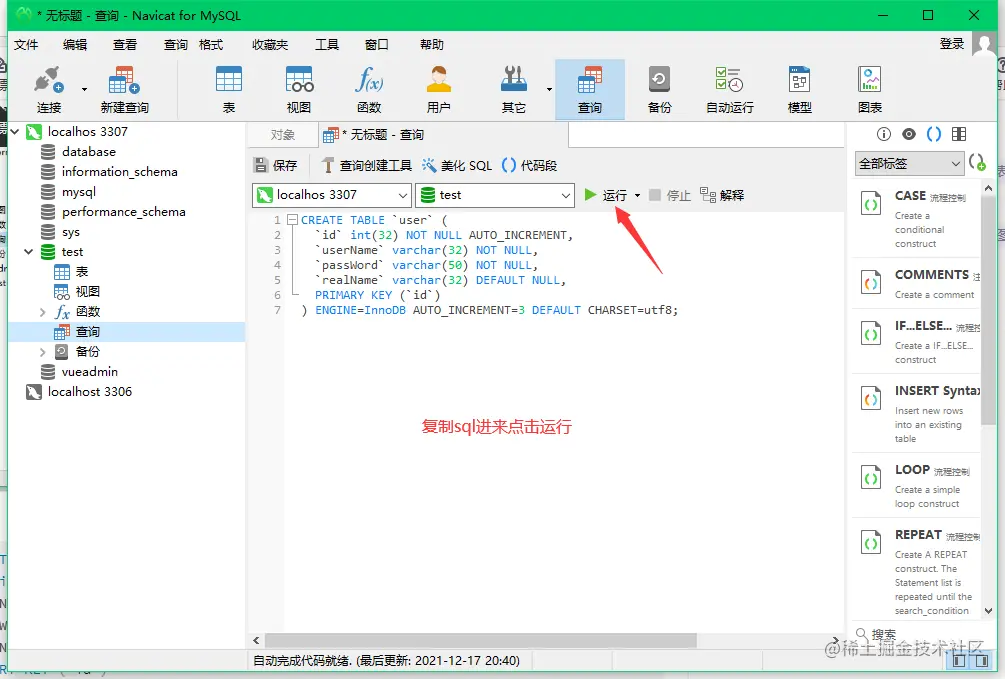This screenshot has height=679, width=1005.
Task: Open the 编辑 (Edit) menu
Action: pos(75,44)
